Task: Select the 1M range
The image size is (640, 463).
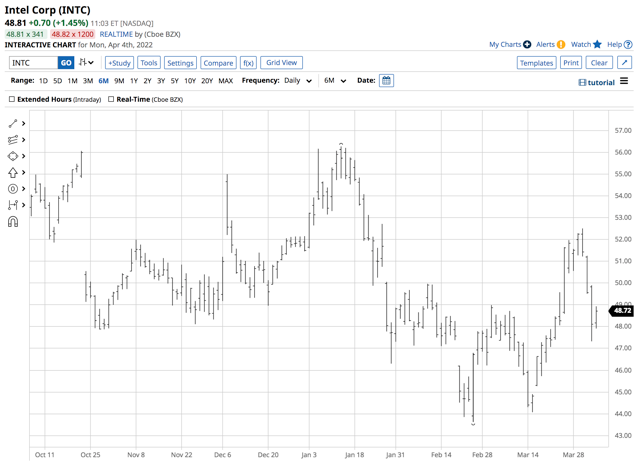Action: click(x=72, y=81)
